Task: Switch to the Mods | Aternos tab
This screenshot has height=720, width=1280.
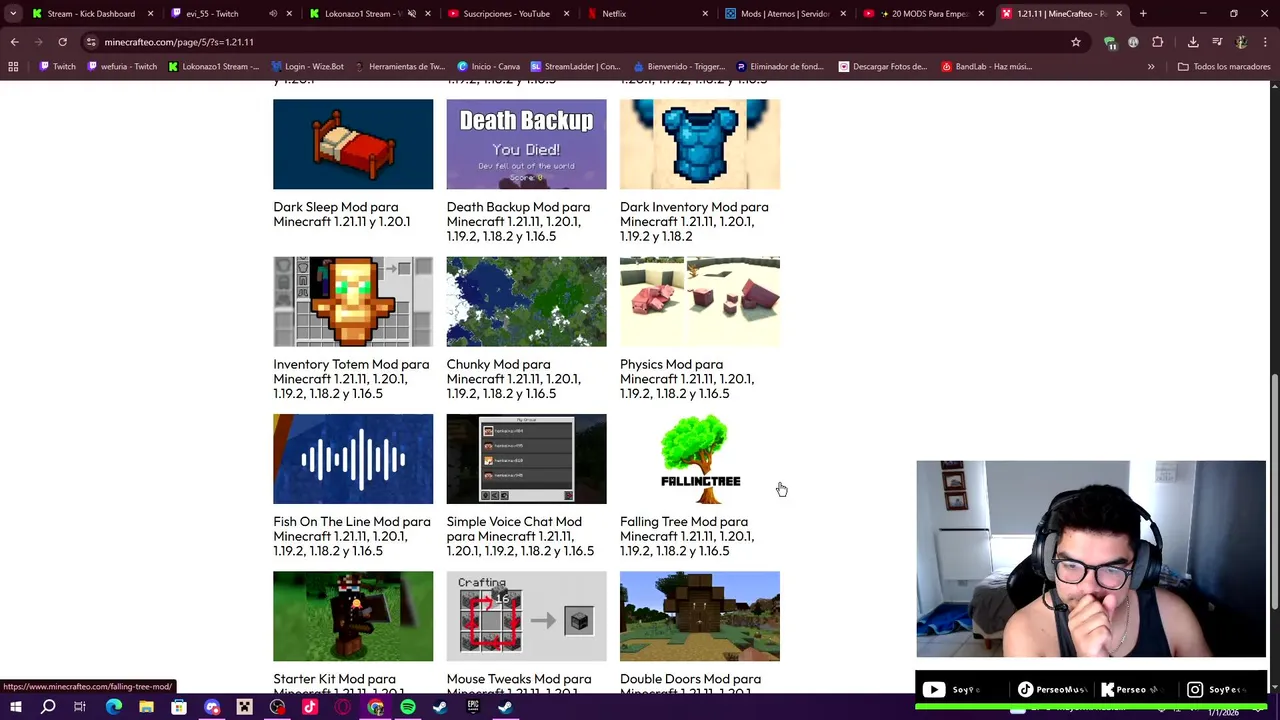Action: (x=785, y=14)
